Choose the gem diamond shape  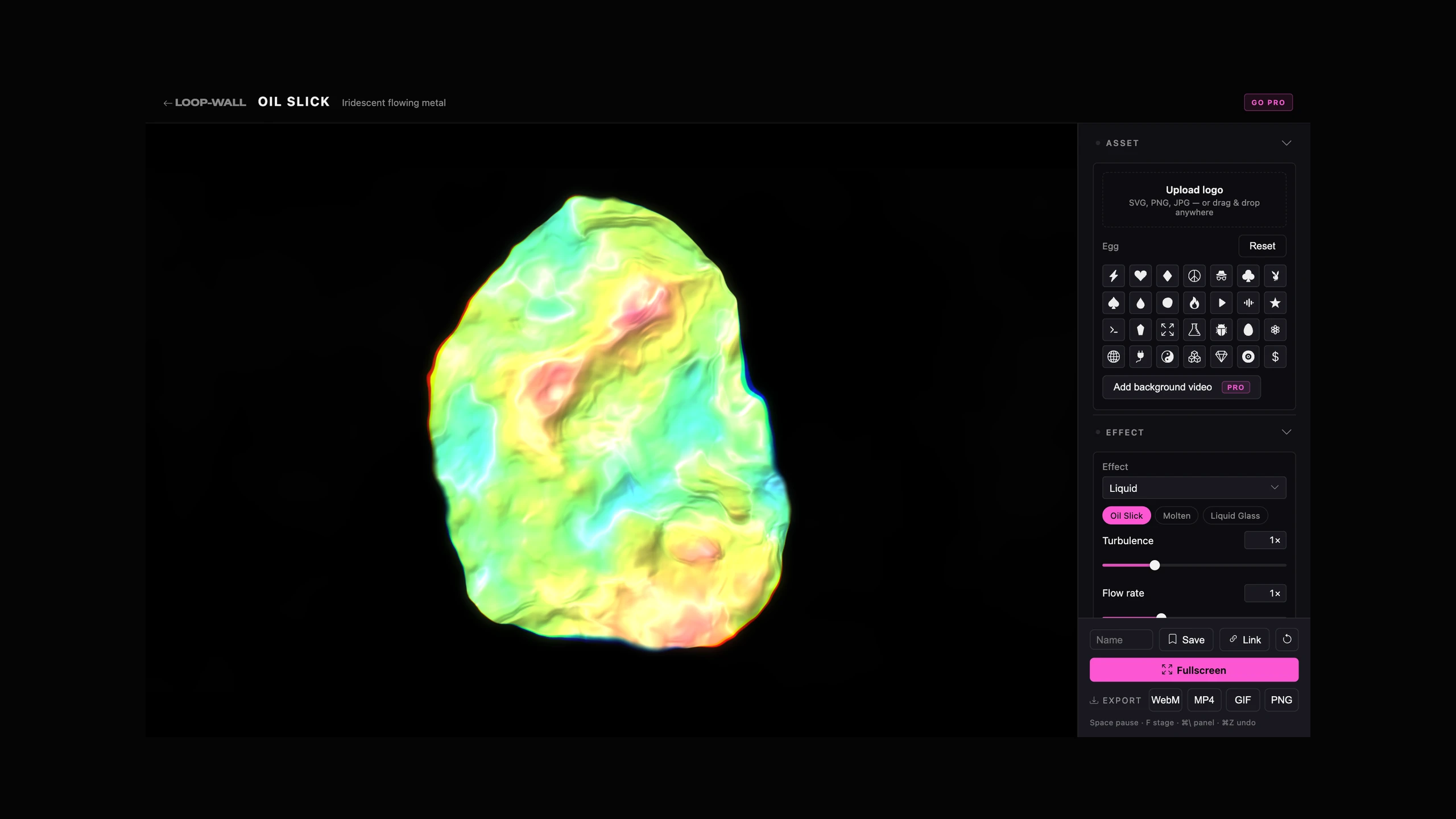click(x=1221, y=357)
